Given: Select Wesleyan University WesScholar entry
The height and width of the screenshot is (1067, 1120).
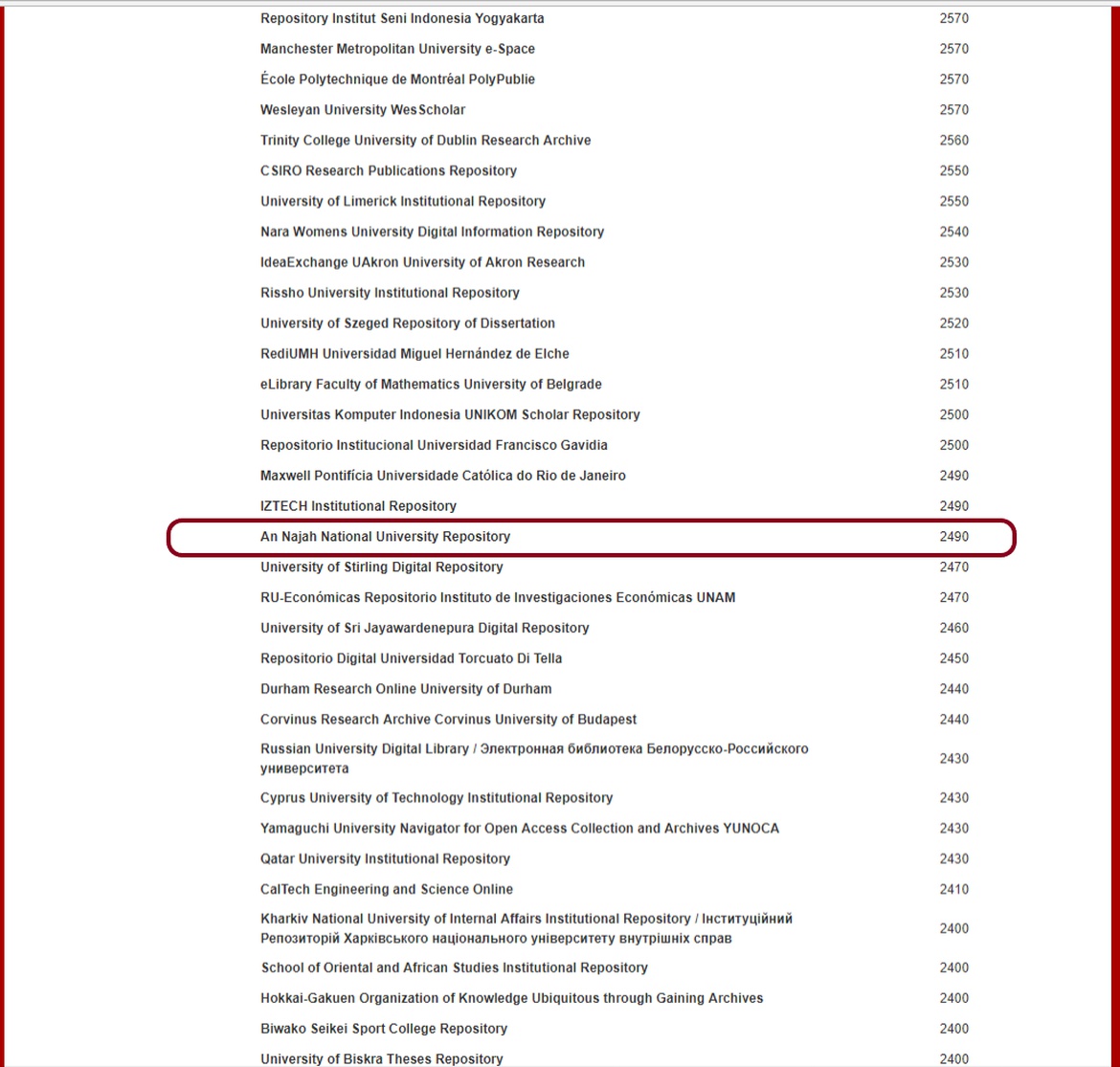Looking at the screenshot, I should (363, 110).
